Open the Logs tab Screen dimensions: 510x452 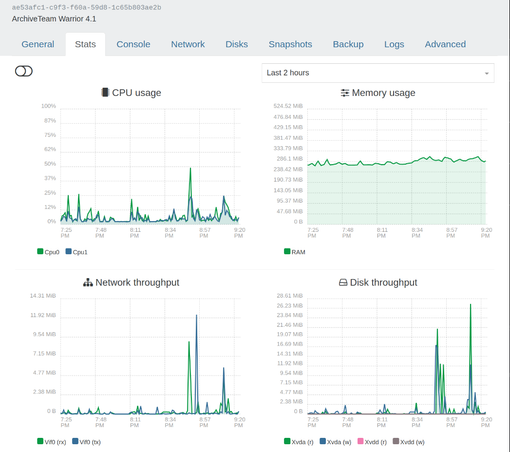[394, 44]
